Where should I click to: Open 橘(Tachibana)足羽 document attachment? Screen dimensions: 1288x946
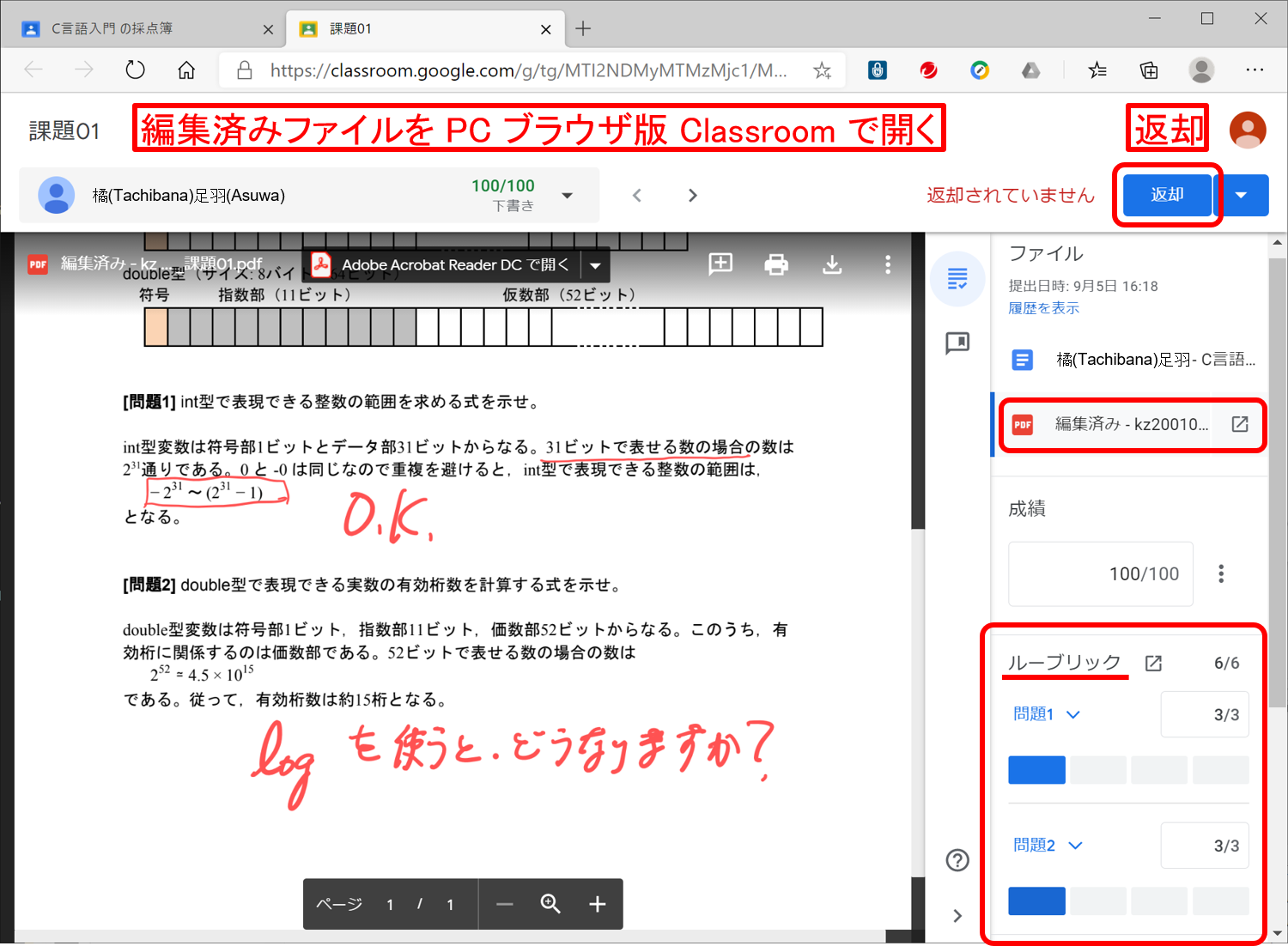(x=1129, y=360)
